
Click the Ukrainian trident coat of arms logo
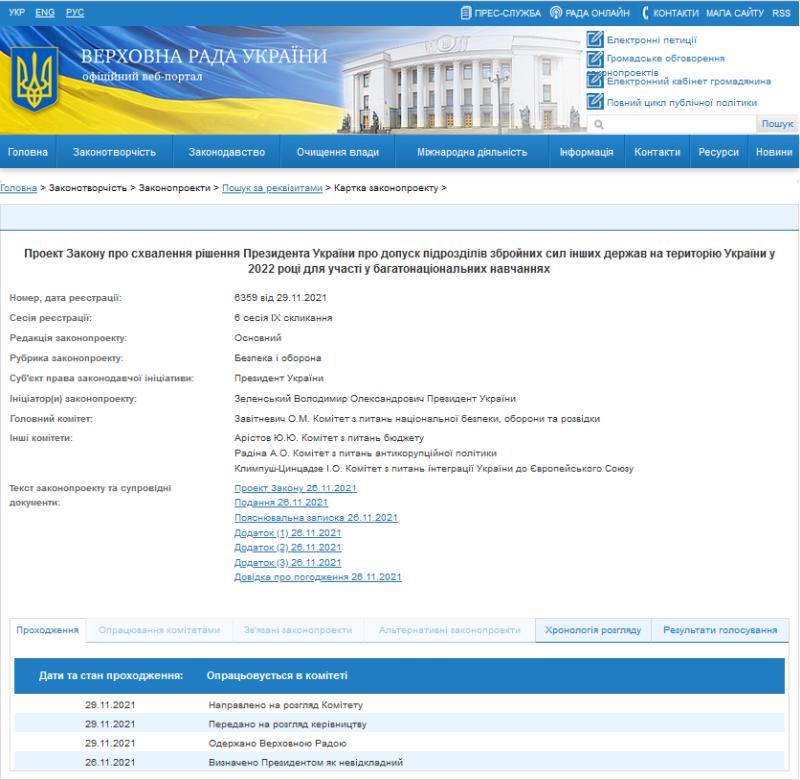35,79
